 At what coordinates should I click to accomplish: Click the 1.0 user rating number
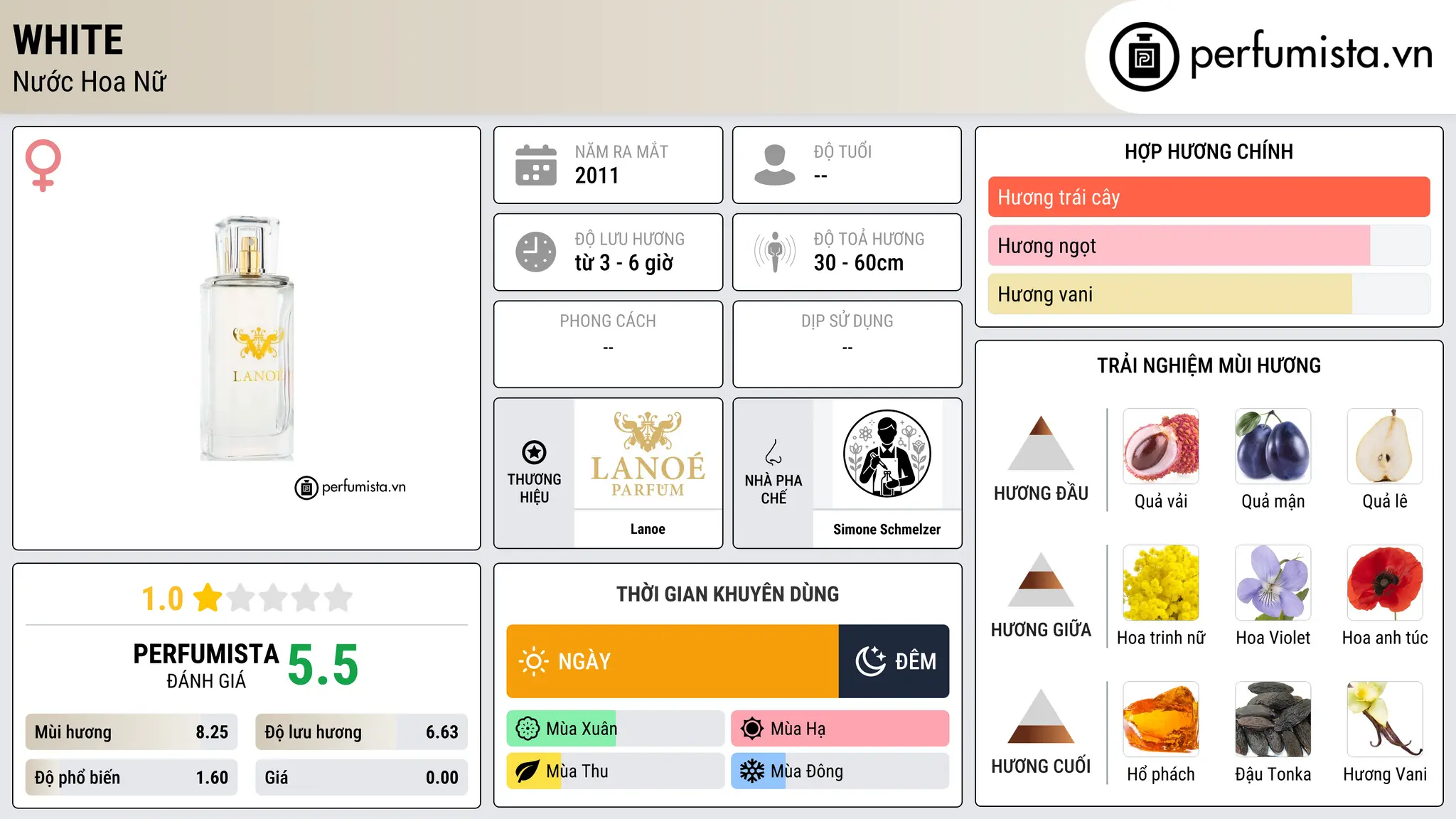click(x=162, y=599)
